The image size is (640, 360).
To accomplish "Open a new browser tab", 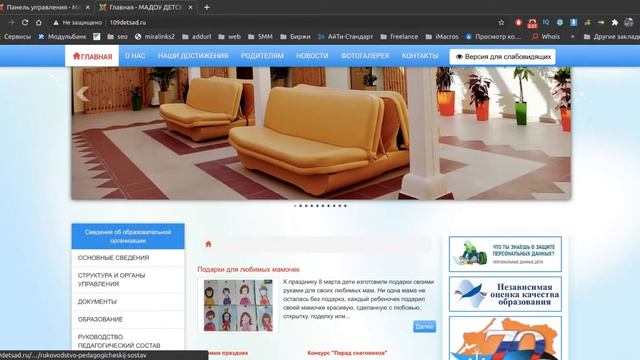I will [x=207, y=7].
